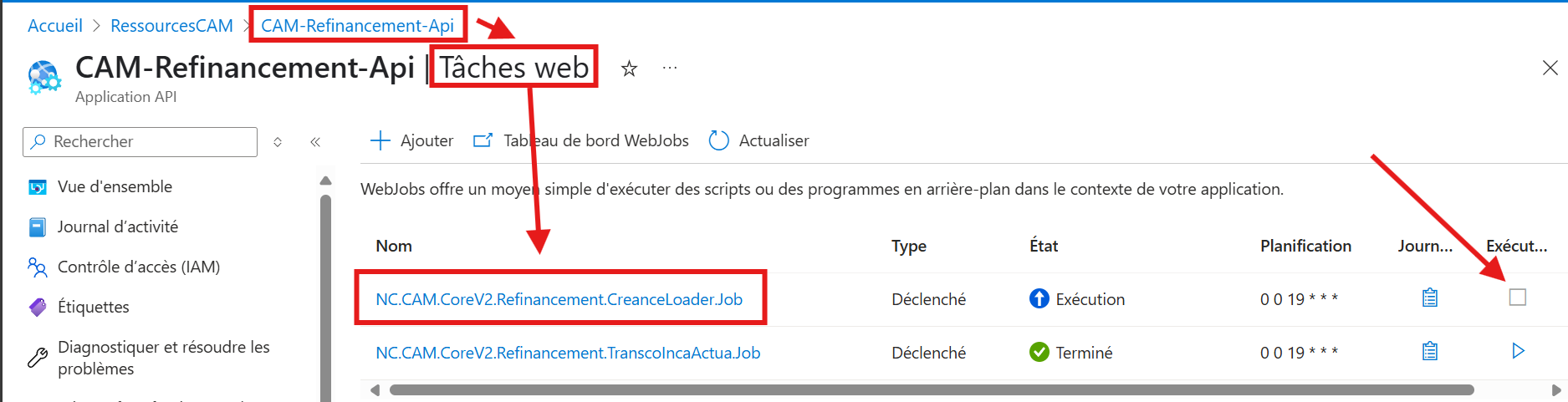Viewport: 1568px width, 402px height.
Task: Click the favorite star icon
Action: 629,69
